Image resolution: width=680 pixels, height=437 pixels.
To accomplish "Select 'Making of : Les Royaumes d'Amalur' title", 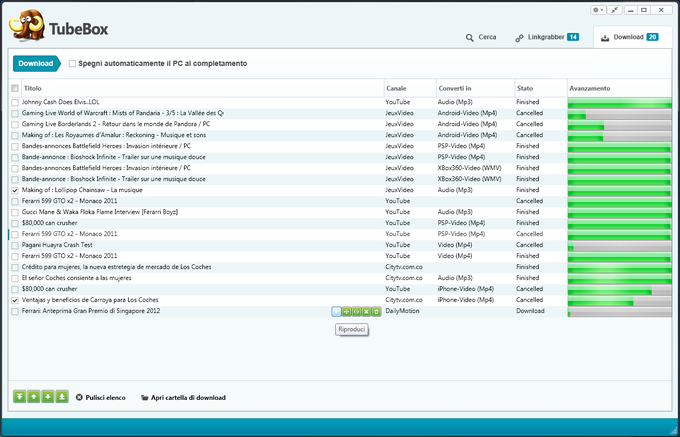I will click(x=114, y=135).
